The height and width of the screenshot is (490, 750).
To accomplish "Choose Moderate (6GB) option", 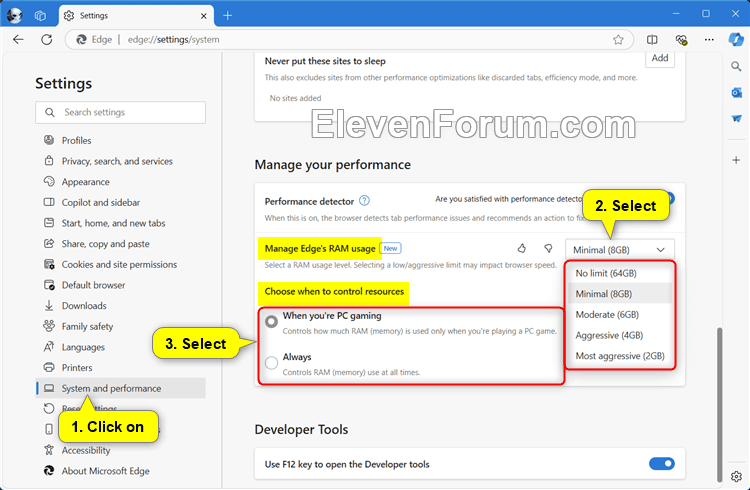I will coord(620,314).
